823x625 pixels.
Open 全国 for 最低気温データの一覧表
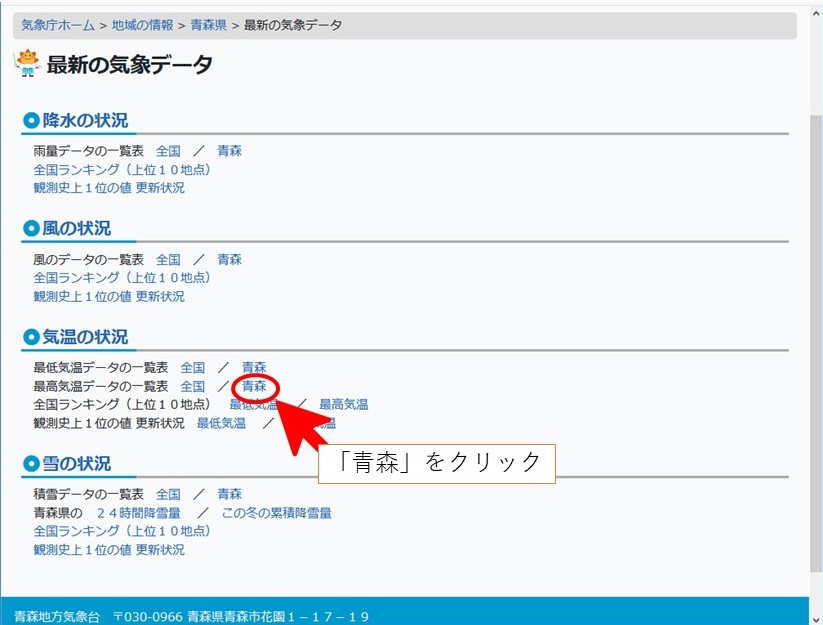[x=193, y=367]
